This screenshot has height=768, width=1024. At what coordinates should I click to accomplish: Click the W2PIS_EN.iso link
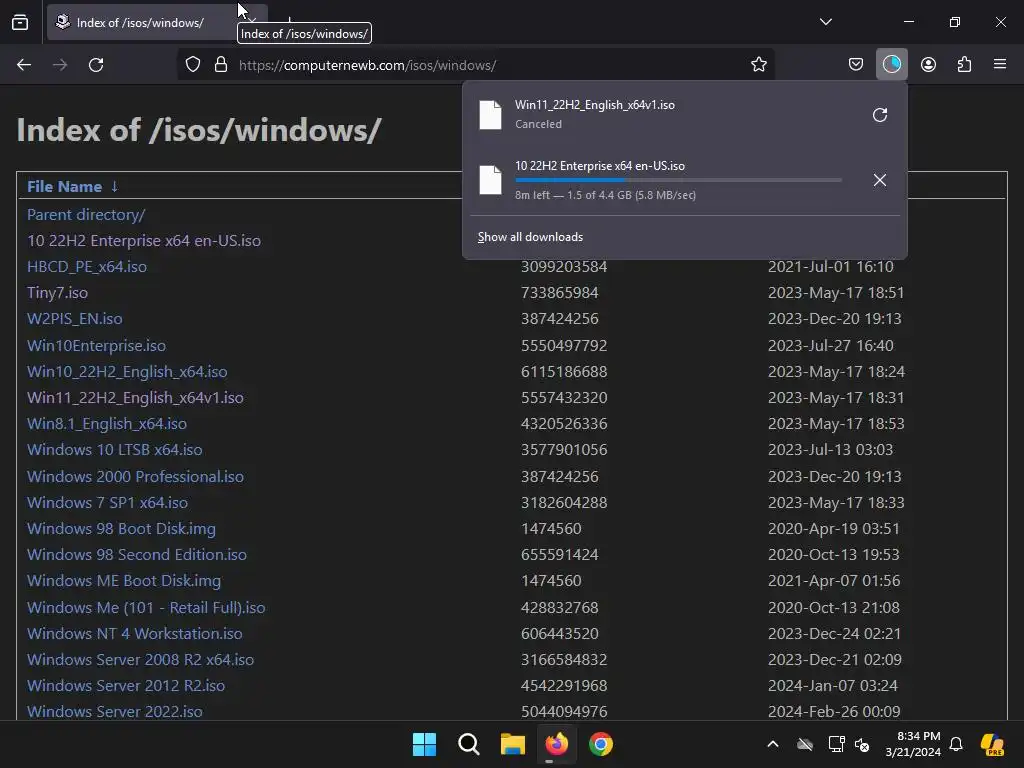point(74,319)
